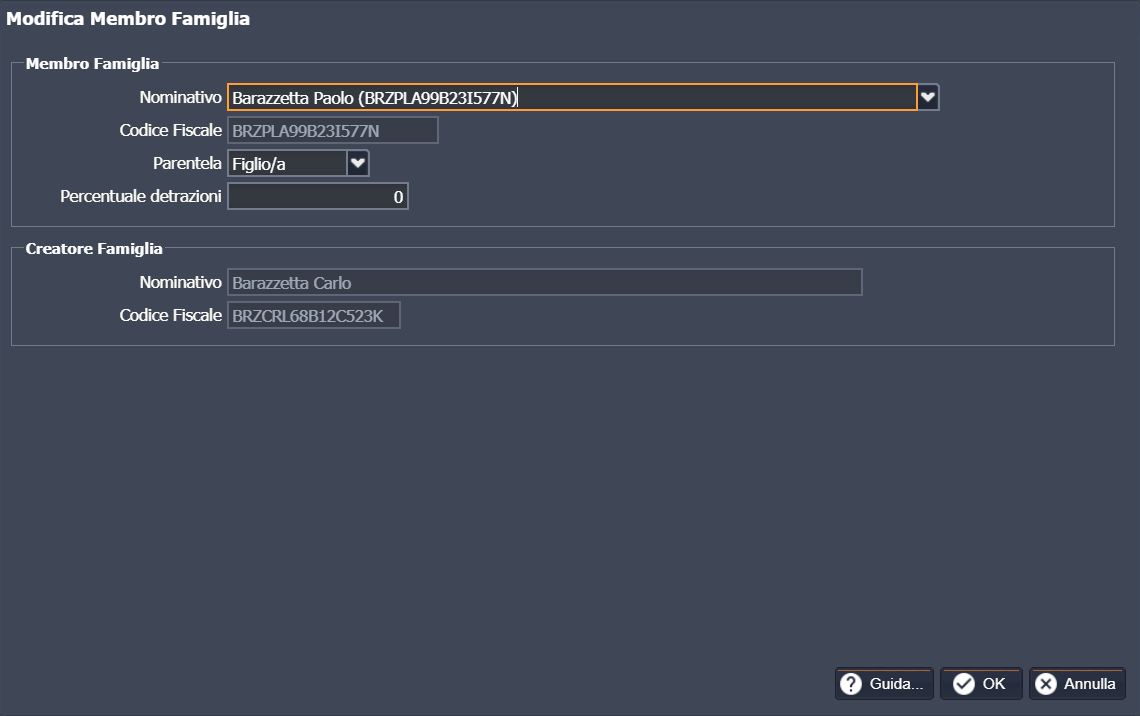Click the creator Nominativo field Barazzetta Carlo
The height and width of the screenshot is (716, 1140).
point(544,283)
